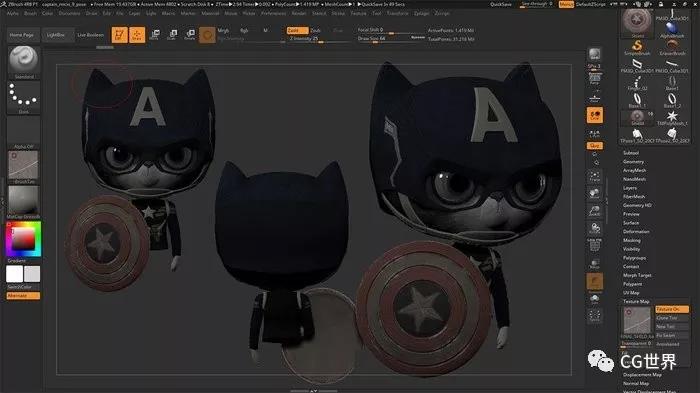Click the QuickSave button
700x393 pixels.
(501, 4)
